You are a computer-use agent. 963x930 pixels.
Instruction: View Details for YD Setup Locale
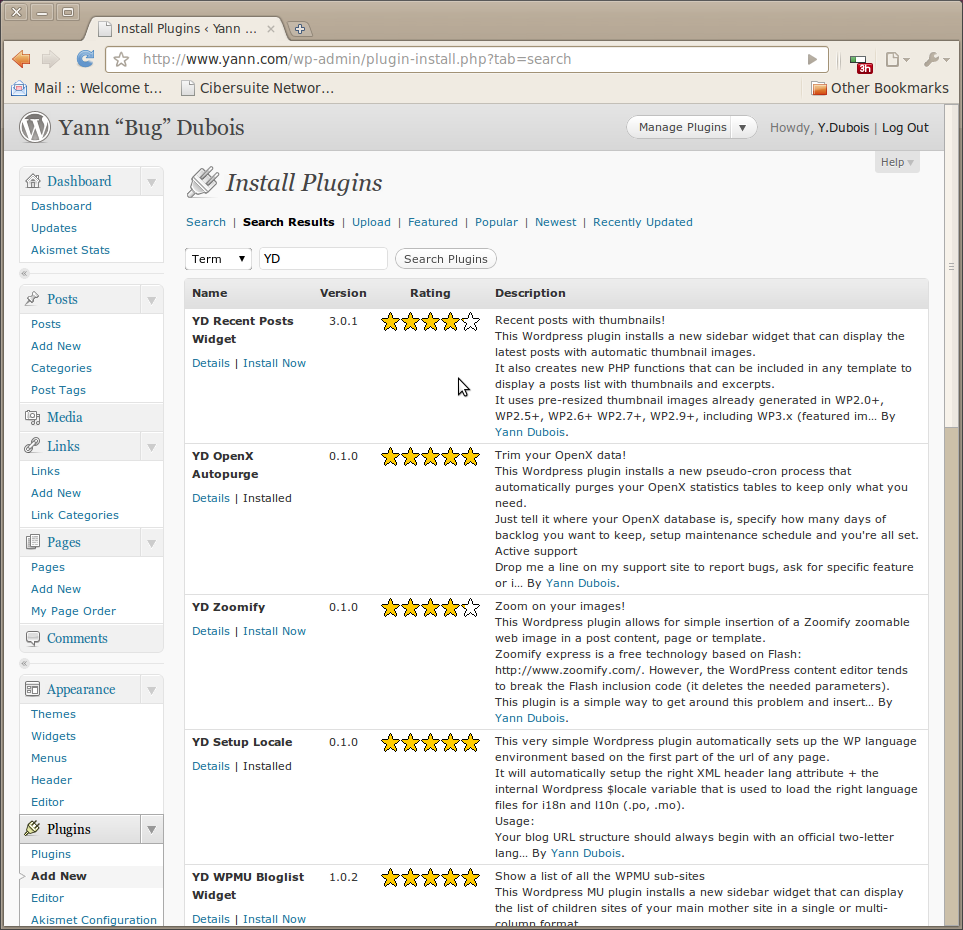[211, 766]
